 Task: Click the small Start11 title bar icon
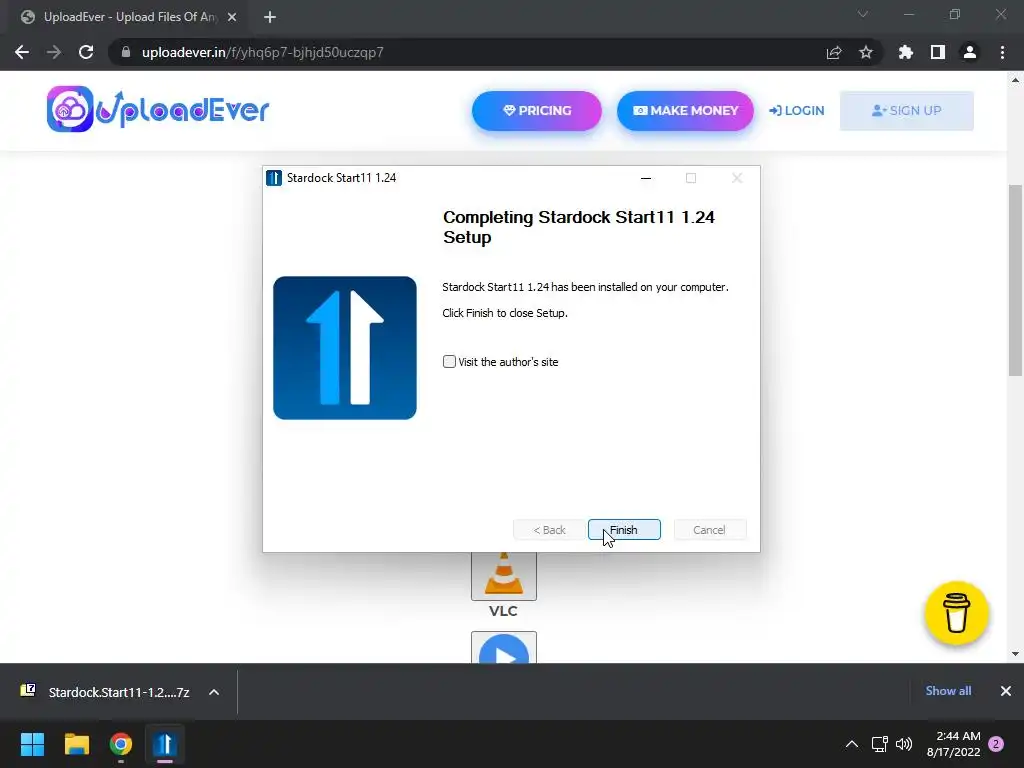coord(274,178)
